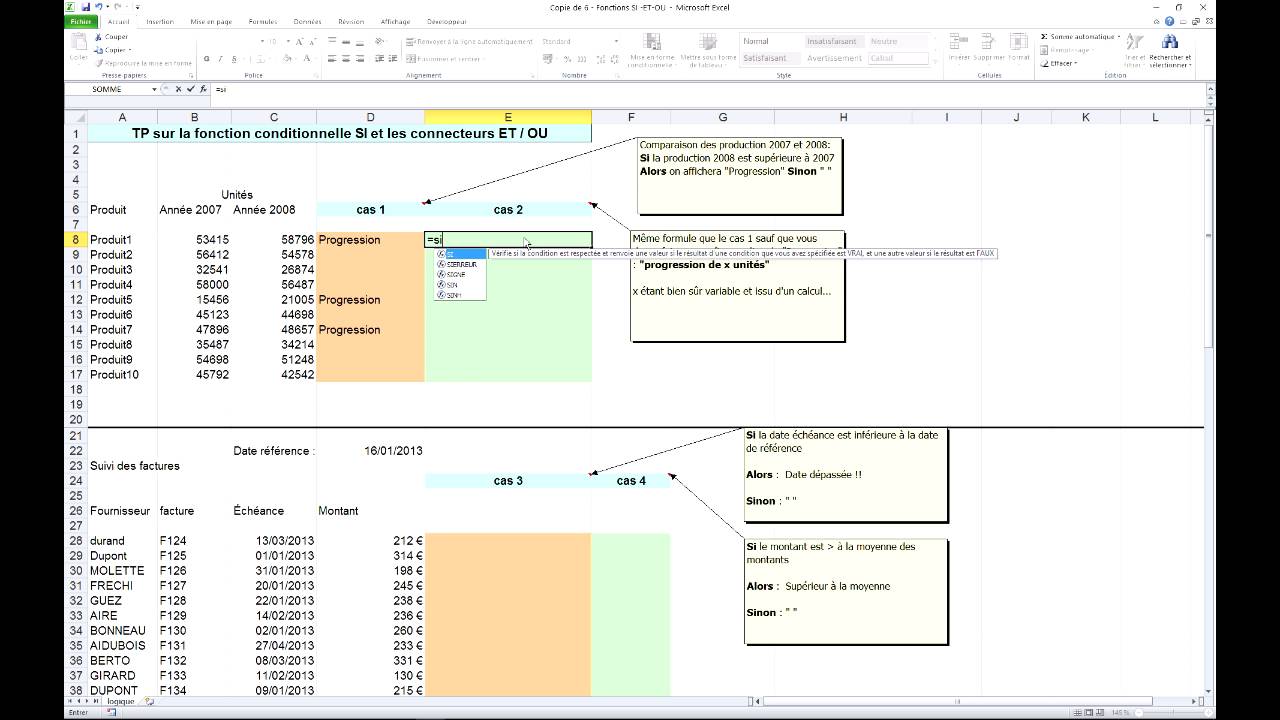Open the Insertion ribbon tab

pos(159,21)
